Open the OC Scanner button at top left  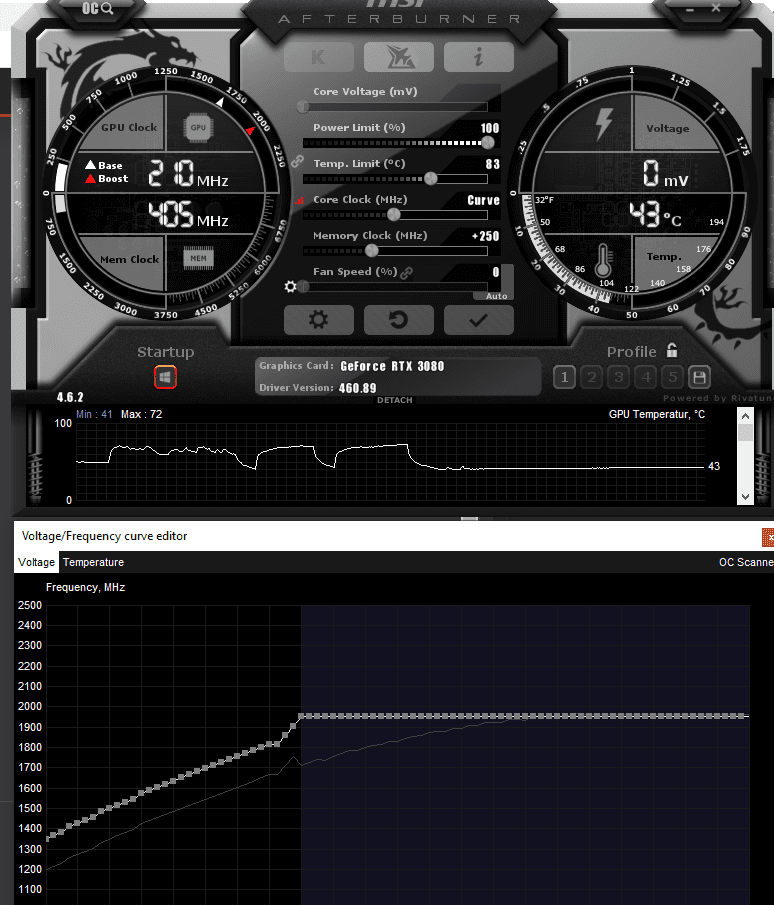[97, 9]
